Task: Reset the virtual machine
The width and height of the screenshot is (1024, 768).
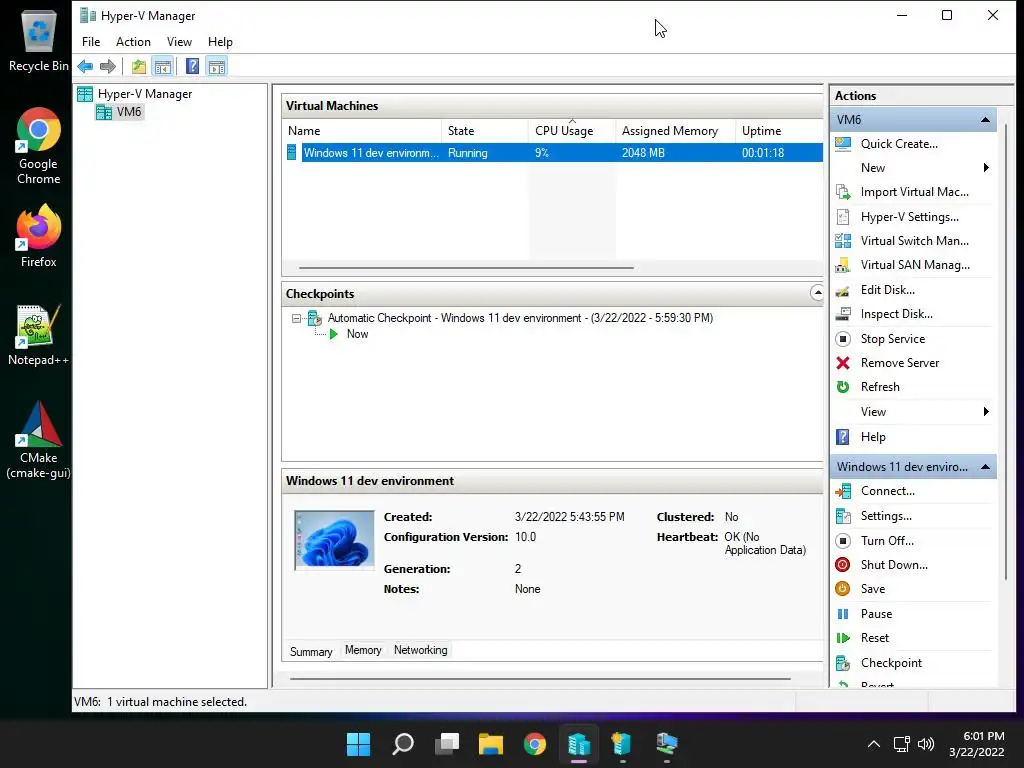Action: [x=874, y=638]
